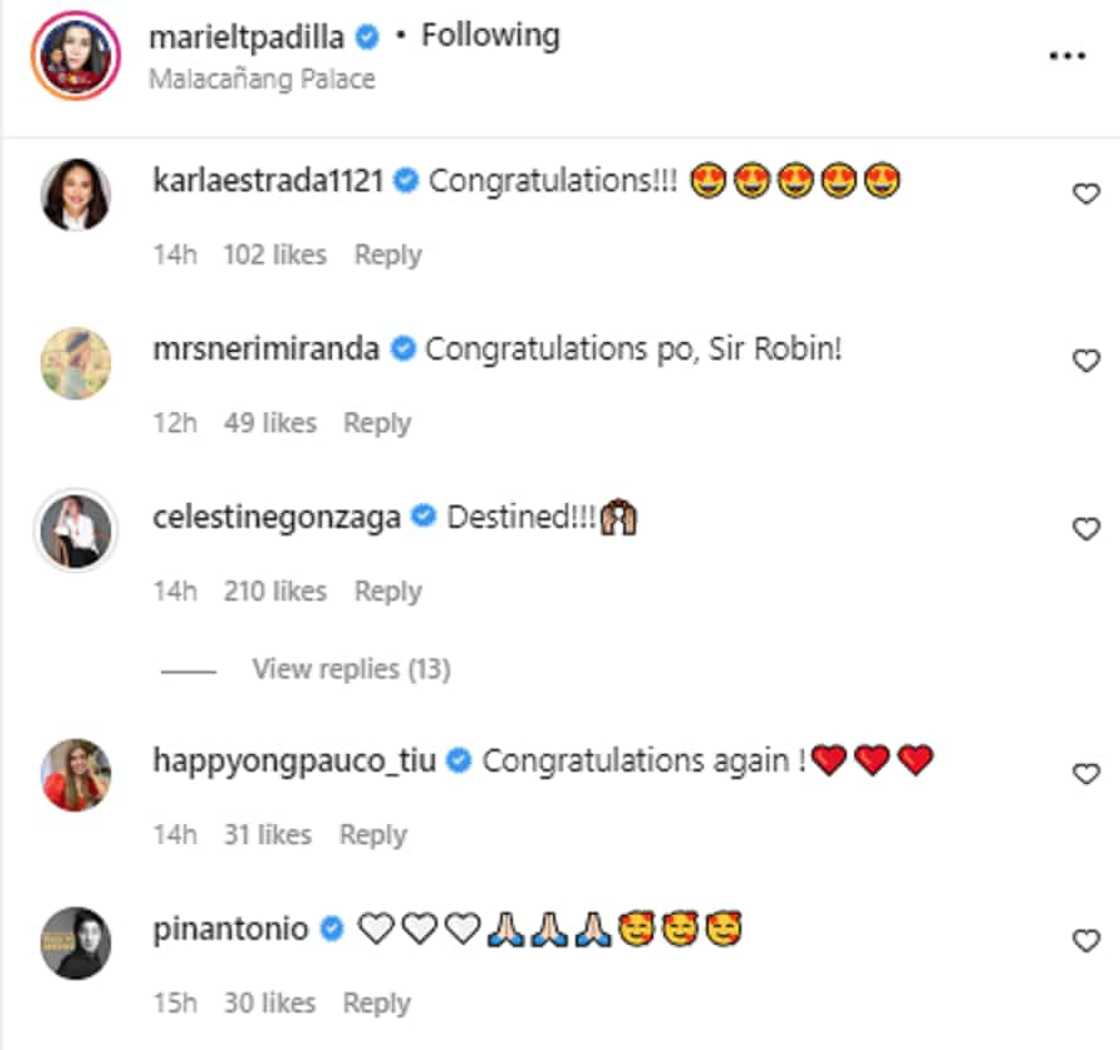Open the three-dot more options menu

(1066, 56)
